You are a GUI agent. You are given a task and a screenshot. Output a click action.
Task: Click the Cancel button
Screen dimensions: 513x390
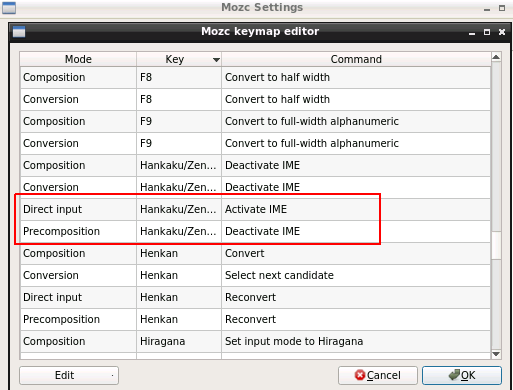[x=378, y=375]
